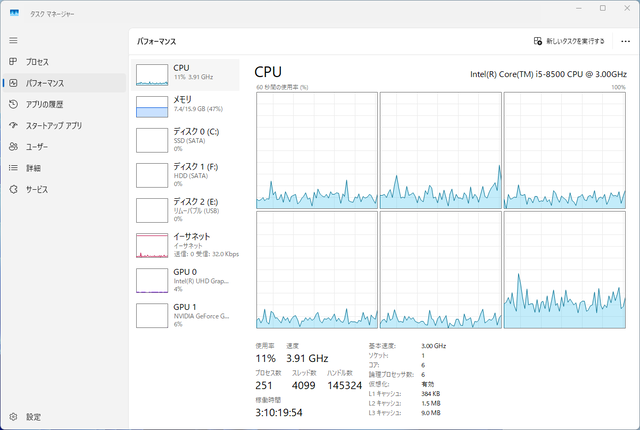Screen dimensions: 640x430
Task: Select the イーサネット network entry
Action: (x=185, y=245)
